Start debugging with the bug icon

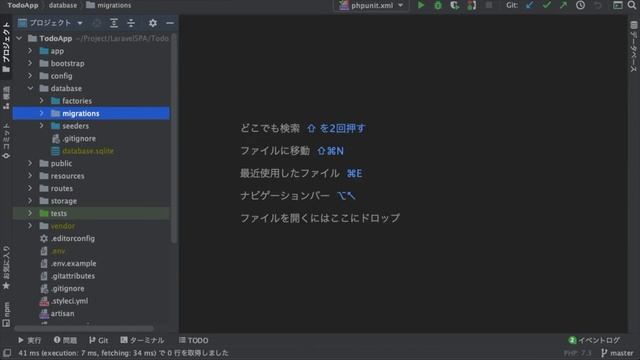point(438,5)
